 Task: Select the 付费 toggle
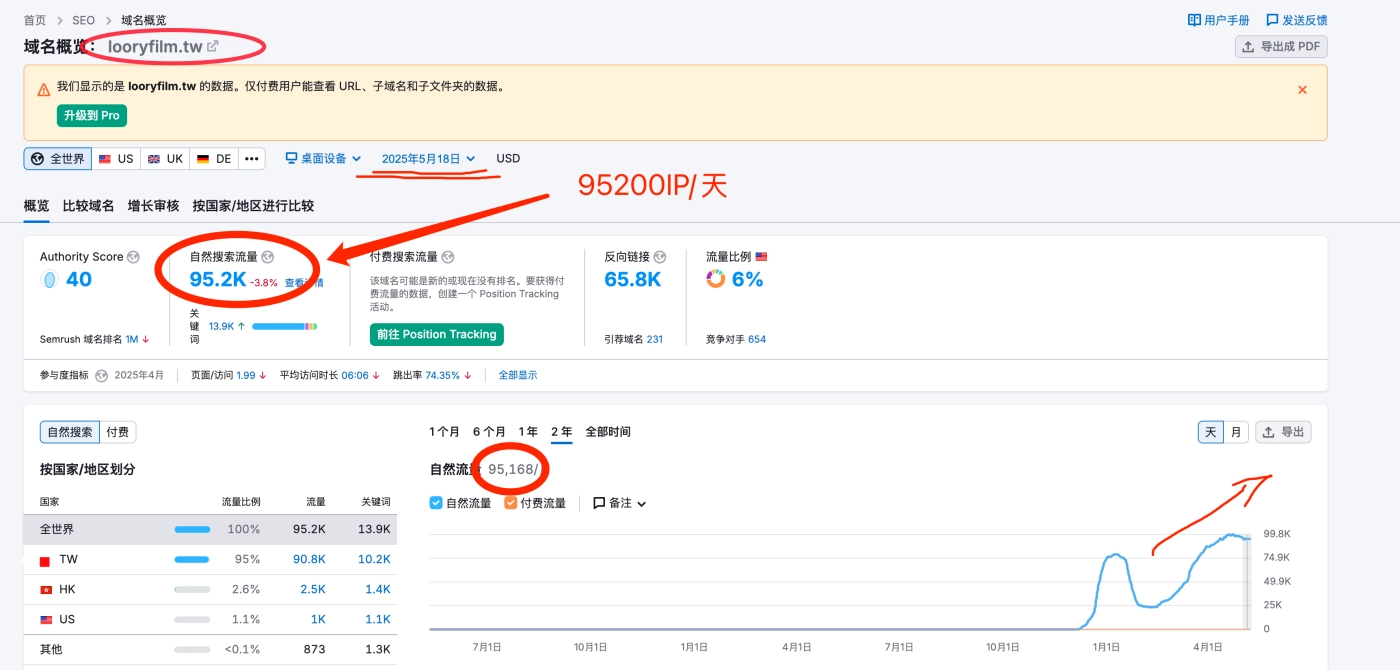(x=118, y=432)
